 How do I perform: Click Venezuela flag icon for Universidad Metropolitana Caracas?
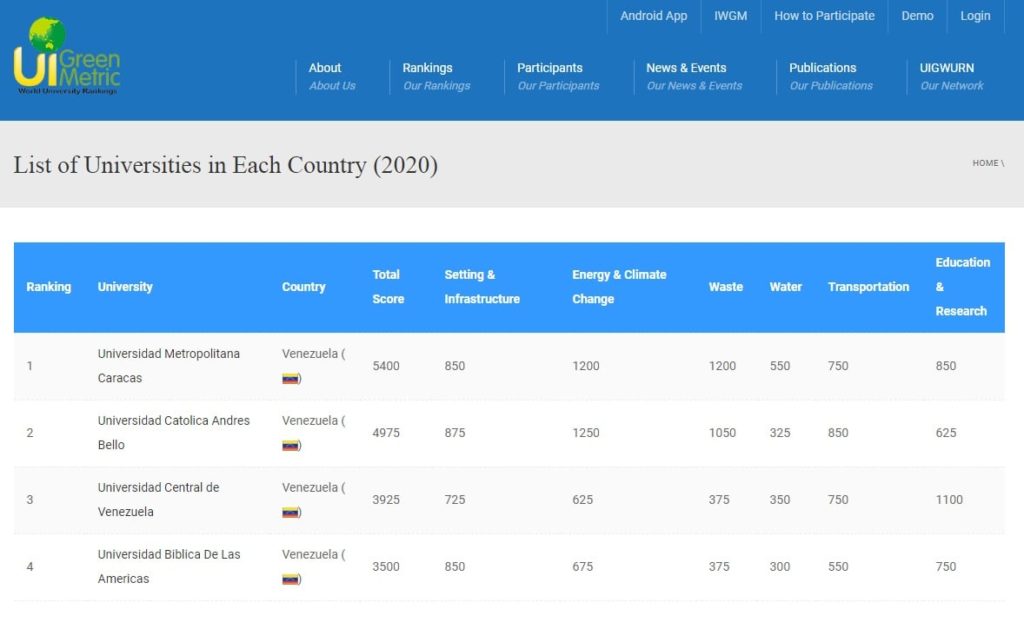pyautogui.click(x=291, y=379)
